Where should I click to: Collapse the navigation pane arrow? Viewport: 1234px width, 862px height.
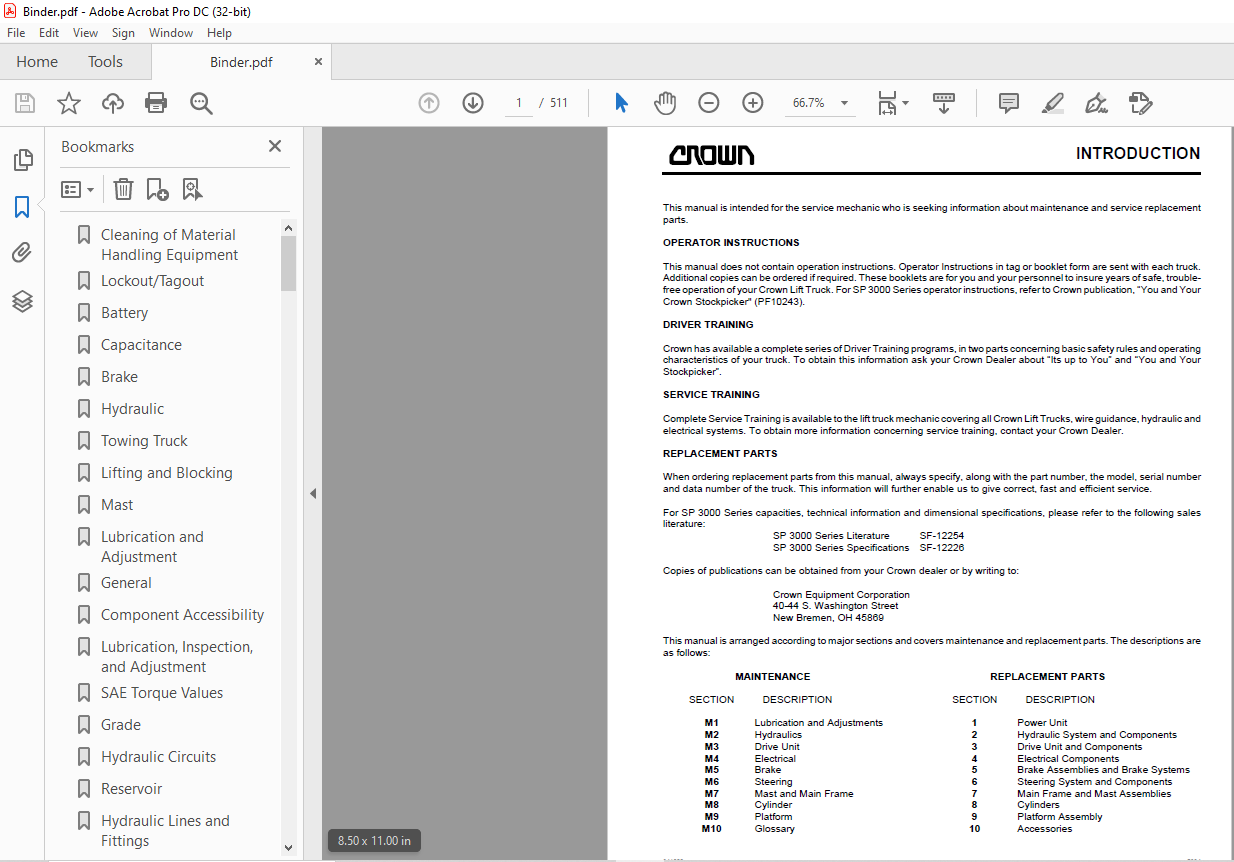pos(313,493)
